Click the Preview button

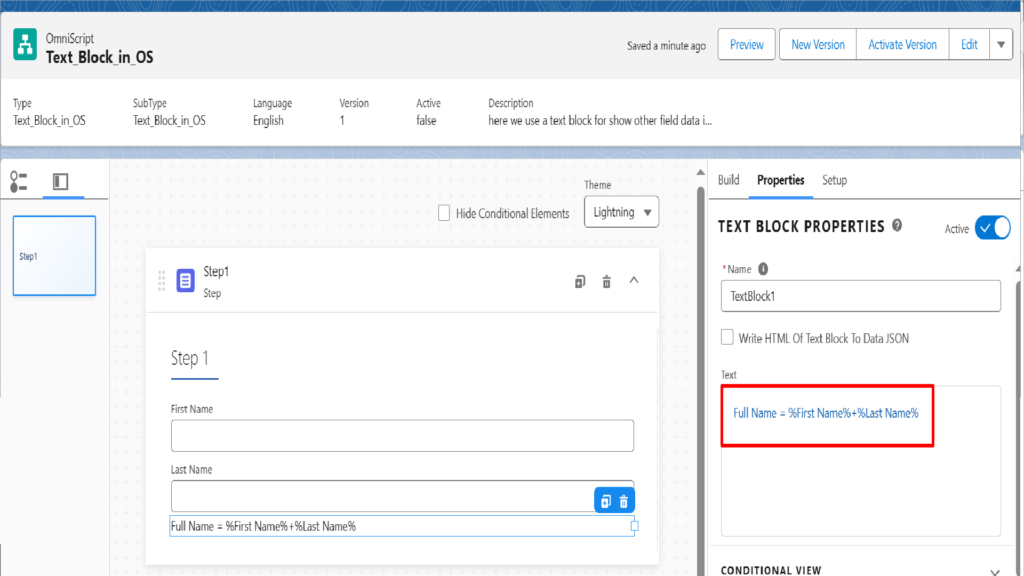(x=746, y=44)
